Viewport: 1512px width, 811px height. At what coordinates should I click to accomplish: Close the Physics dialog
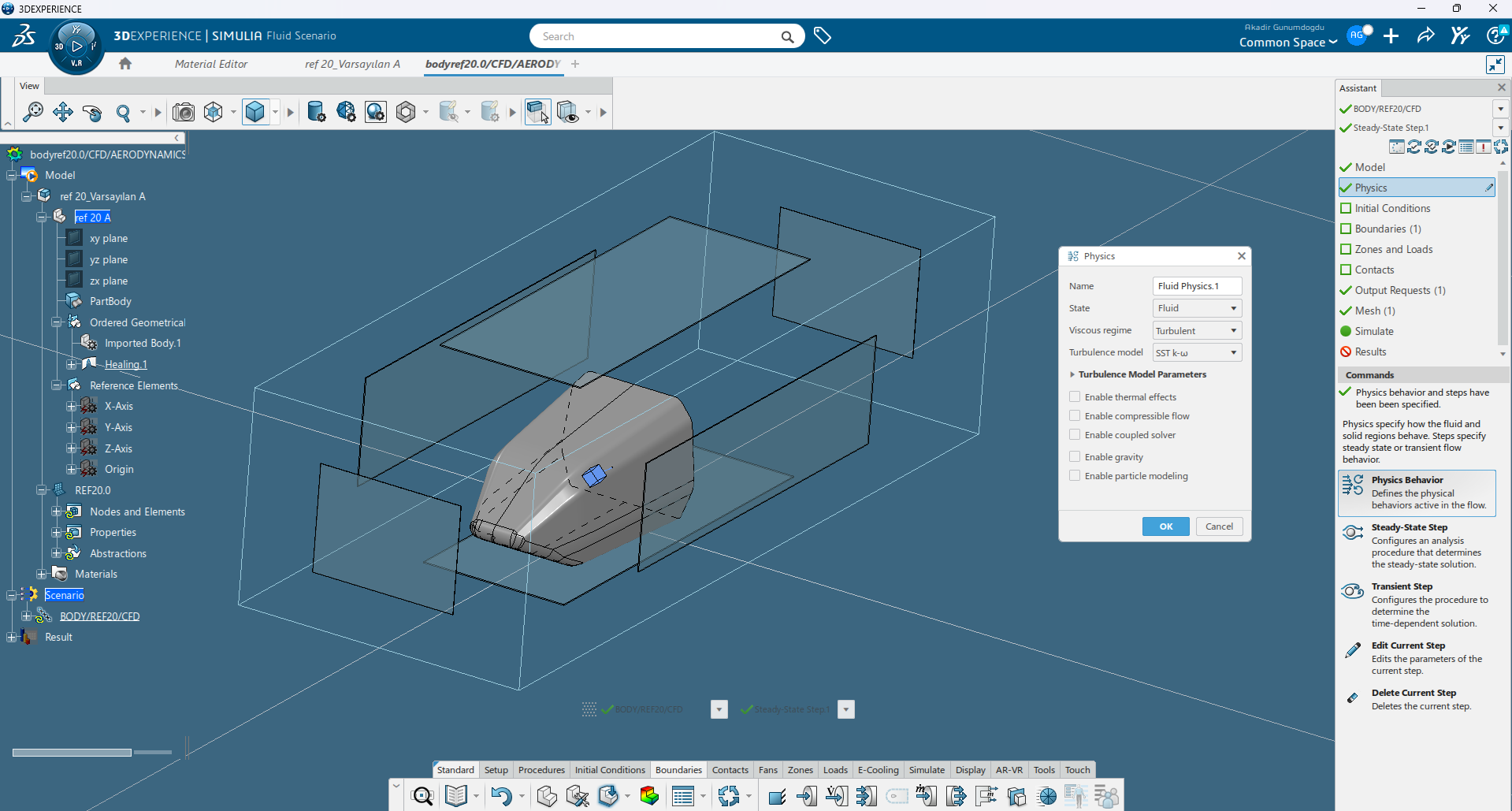(1242, 256)
